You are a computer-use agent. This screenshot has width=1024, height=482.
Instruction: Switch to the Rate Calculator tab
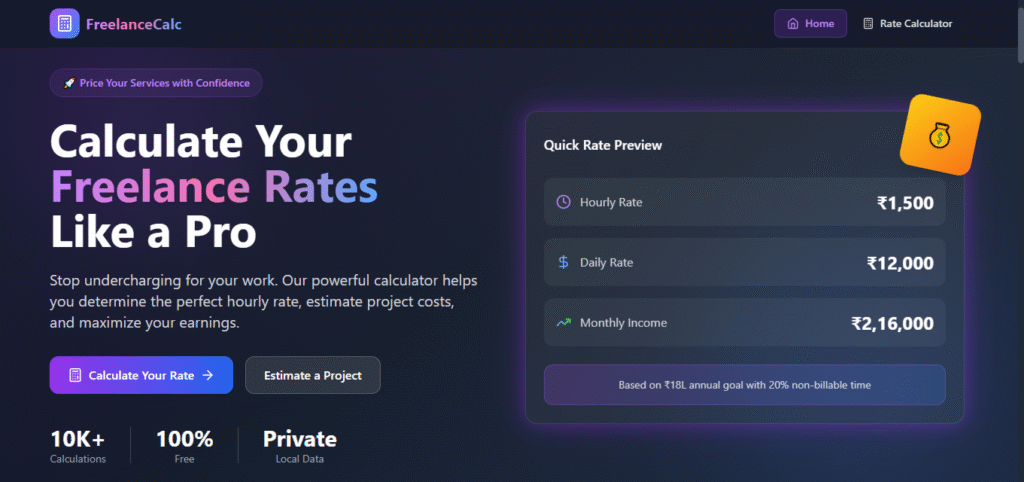click(907, 23)
